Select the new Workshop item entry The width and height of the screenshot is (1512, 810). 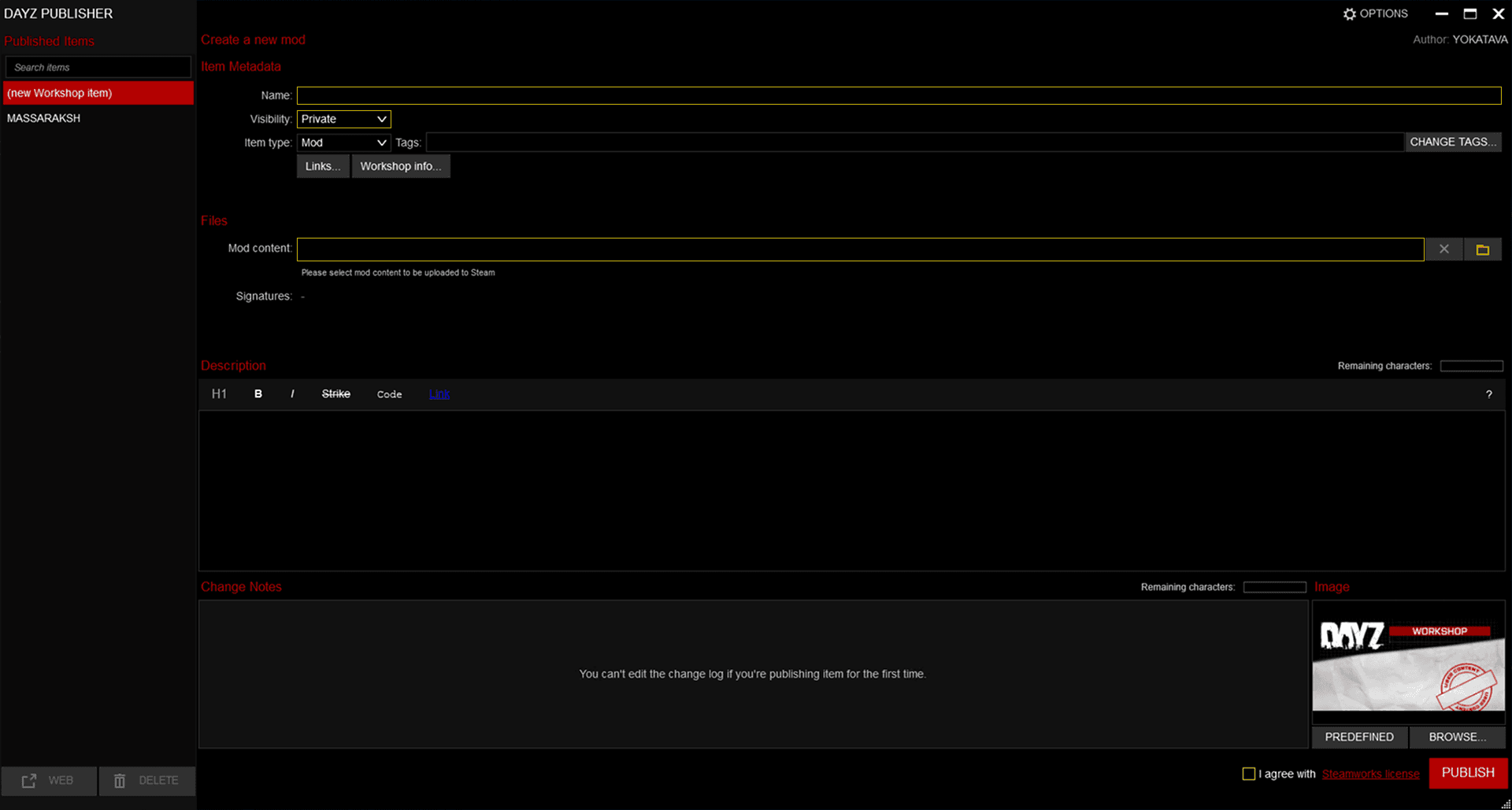pyautogui.click(x=98, y=93)
